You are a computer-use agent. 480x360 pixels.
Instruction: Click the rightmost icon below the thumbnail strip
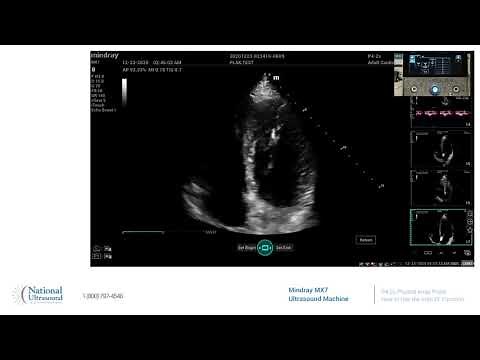(x=468, y=253)
